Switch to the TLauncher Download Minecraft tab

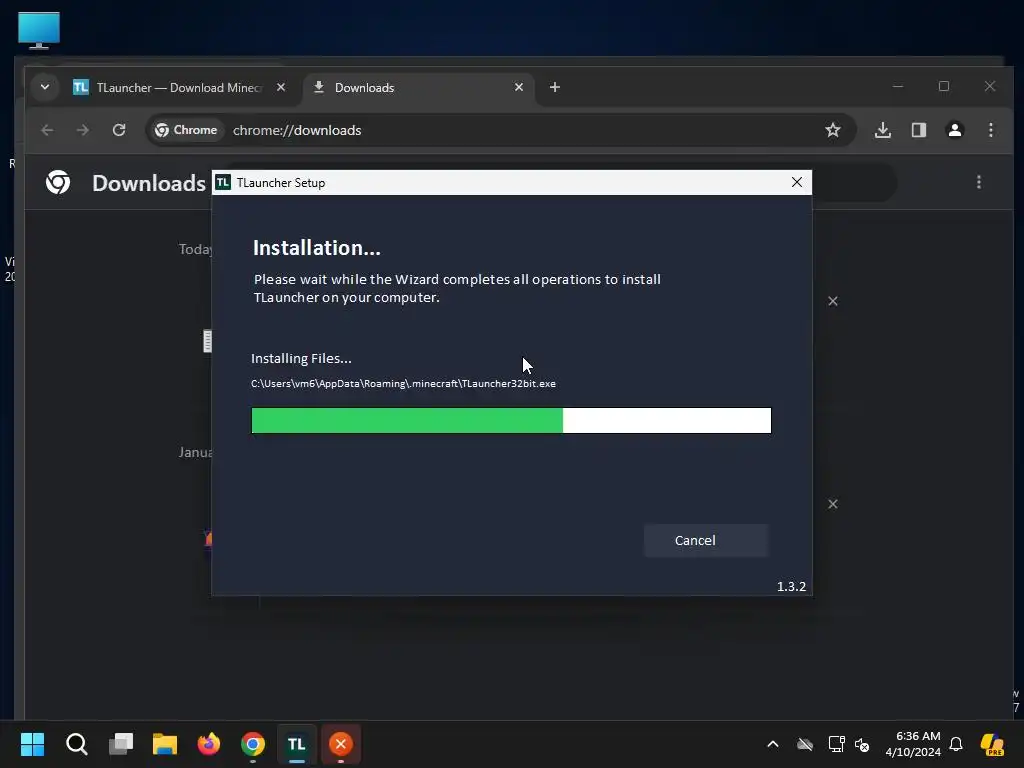(x=178, y=88)
